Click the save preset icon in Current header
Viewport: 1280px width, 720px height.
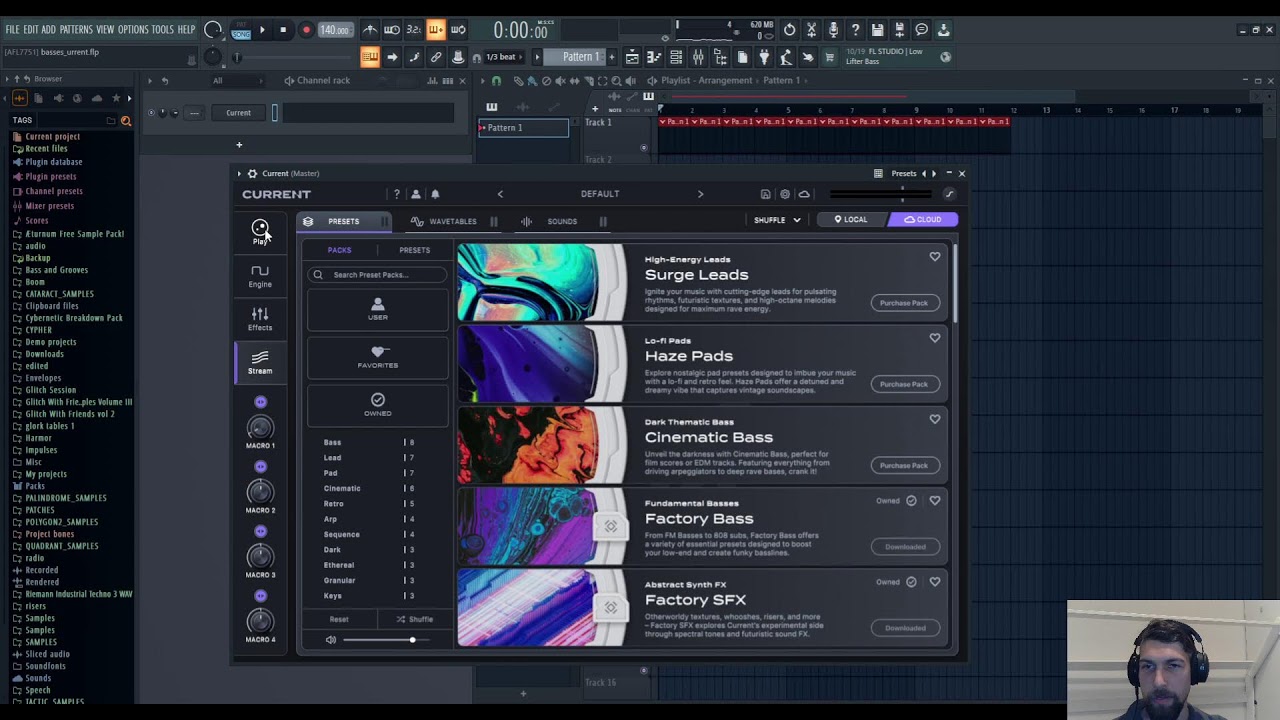(x=765, y=194)
